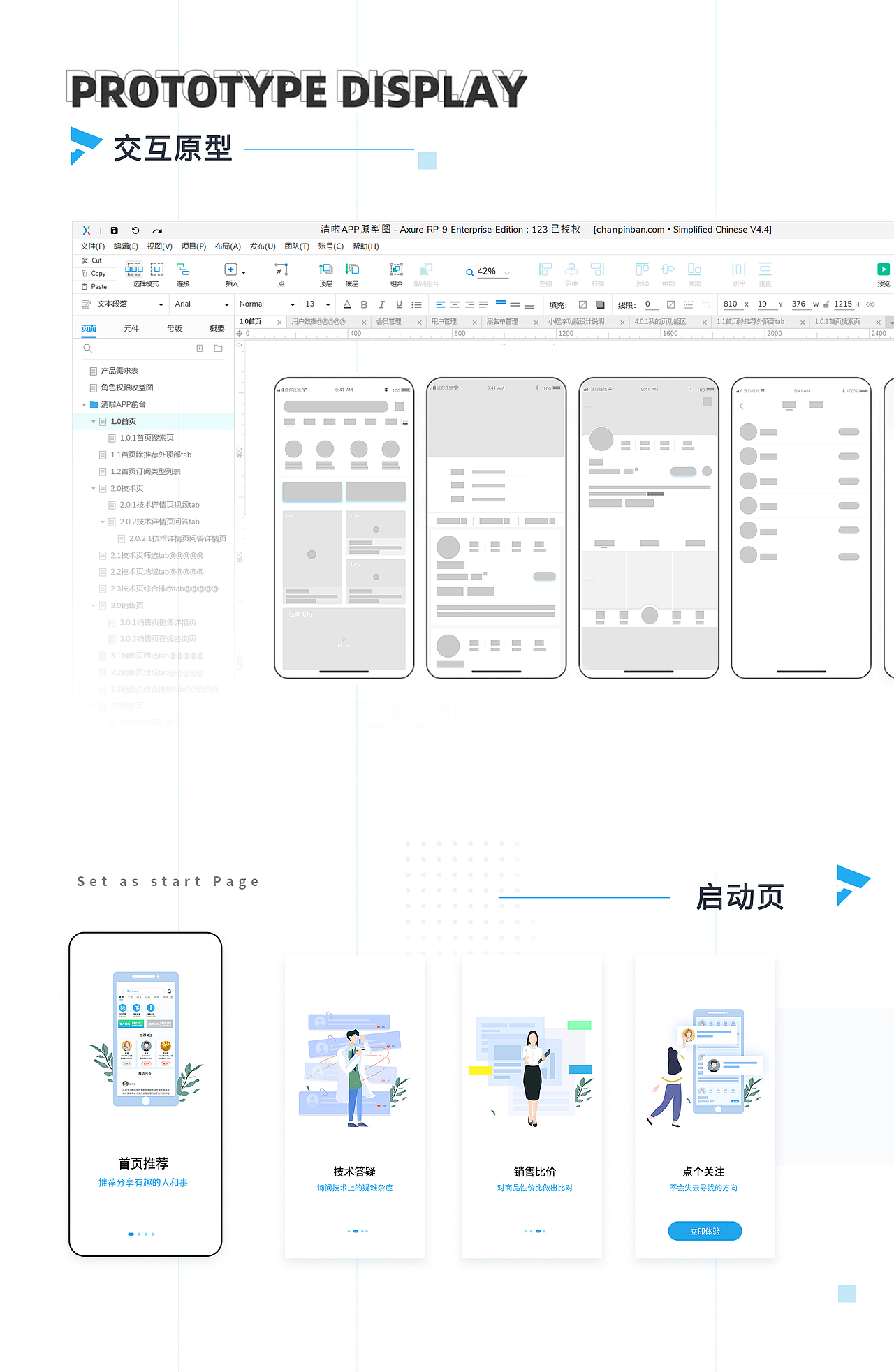Click the Undo arrow icon
The height and width of the screenshot is (1372, 894).
pos(135,230)
